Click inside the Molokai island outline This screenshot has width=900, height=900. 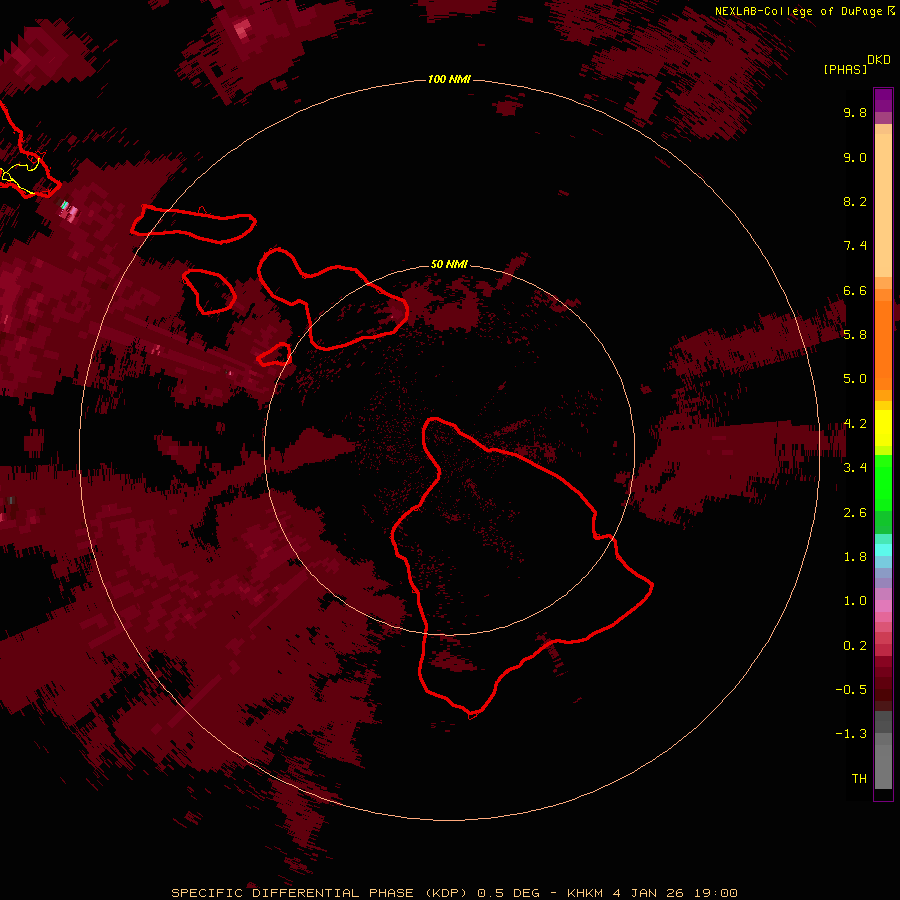click(193, 224)
